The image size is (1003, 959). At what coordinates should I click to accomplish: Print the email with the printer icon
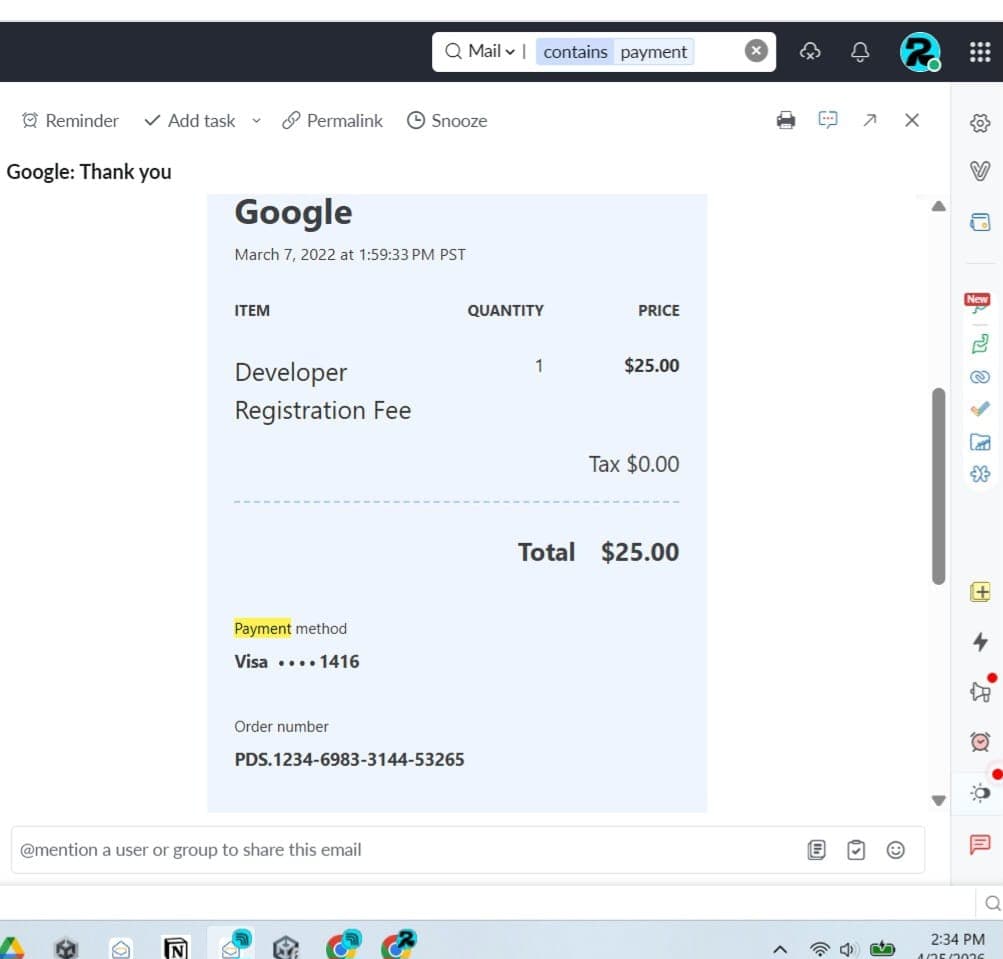point(786,120)
